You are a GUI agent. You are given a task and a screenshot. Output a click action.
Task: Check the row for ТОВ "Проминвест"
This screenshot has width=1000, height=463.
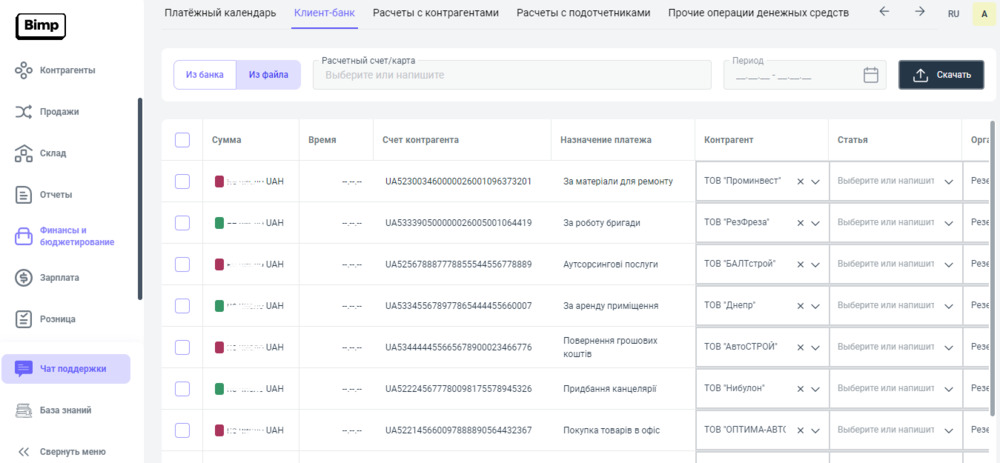pos(182,181)
